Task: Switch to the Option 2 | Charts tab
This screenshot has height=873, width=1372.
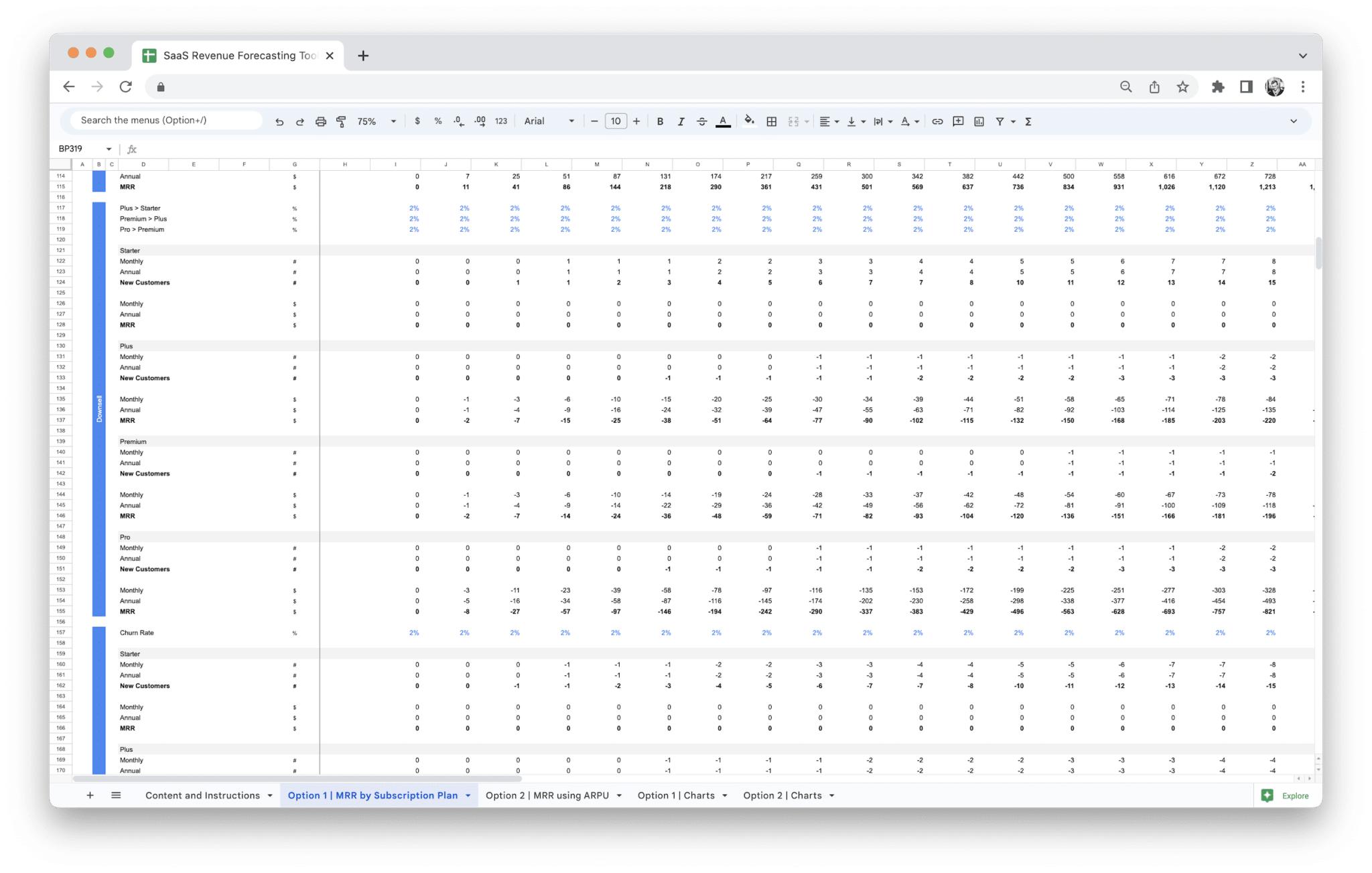Action: [782, 795]
